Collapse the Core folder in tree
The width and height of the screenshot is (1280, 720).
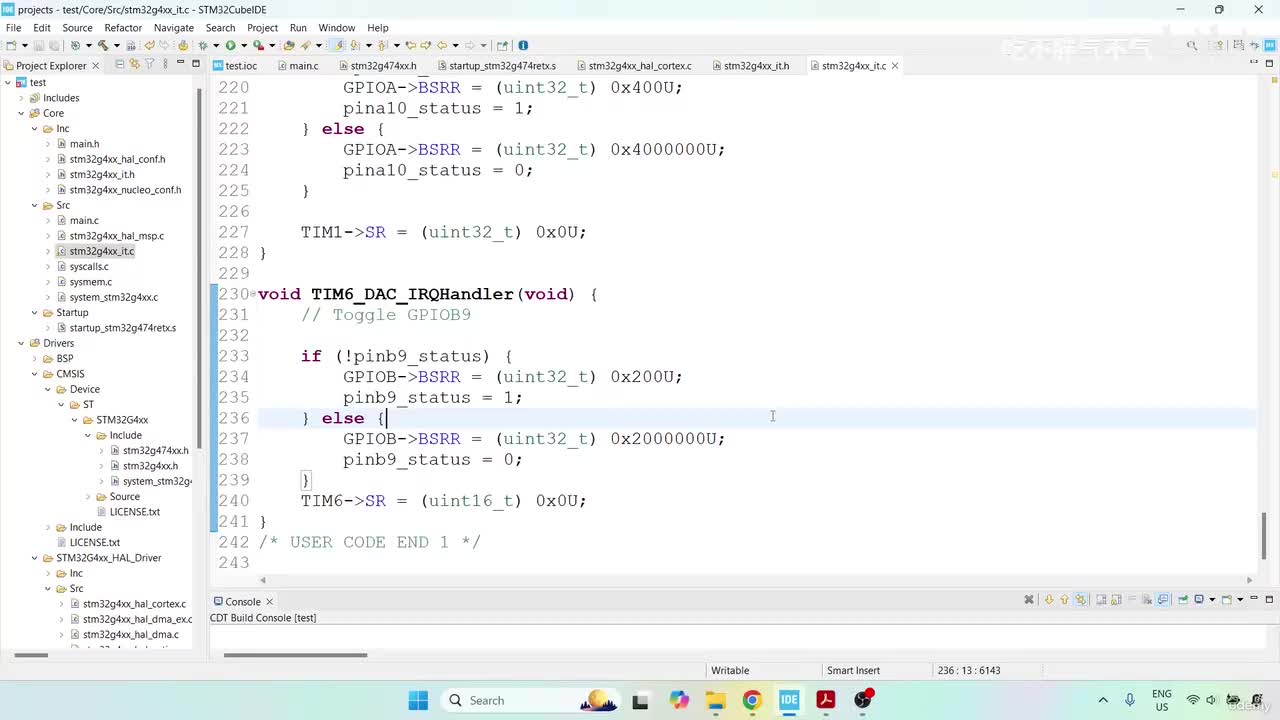pyautogui.click(x=21, y=113)
